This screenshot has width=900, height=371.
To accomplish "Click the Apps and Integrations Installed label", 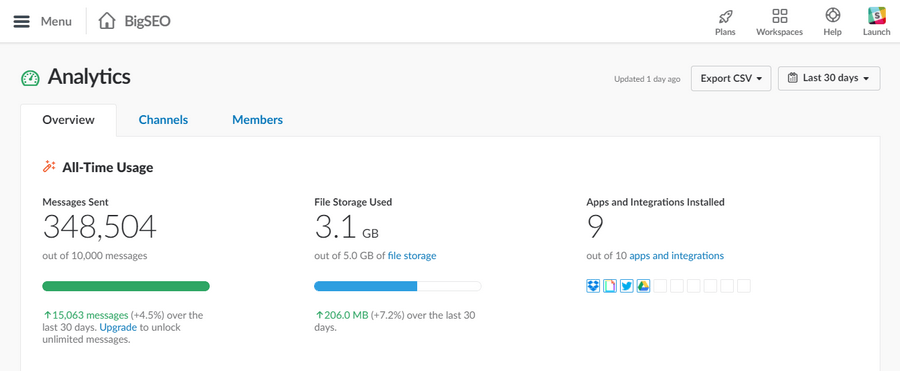I will coord(655,202).
